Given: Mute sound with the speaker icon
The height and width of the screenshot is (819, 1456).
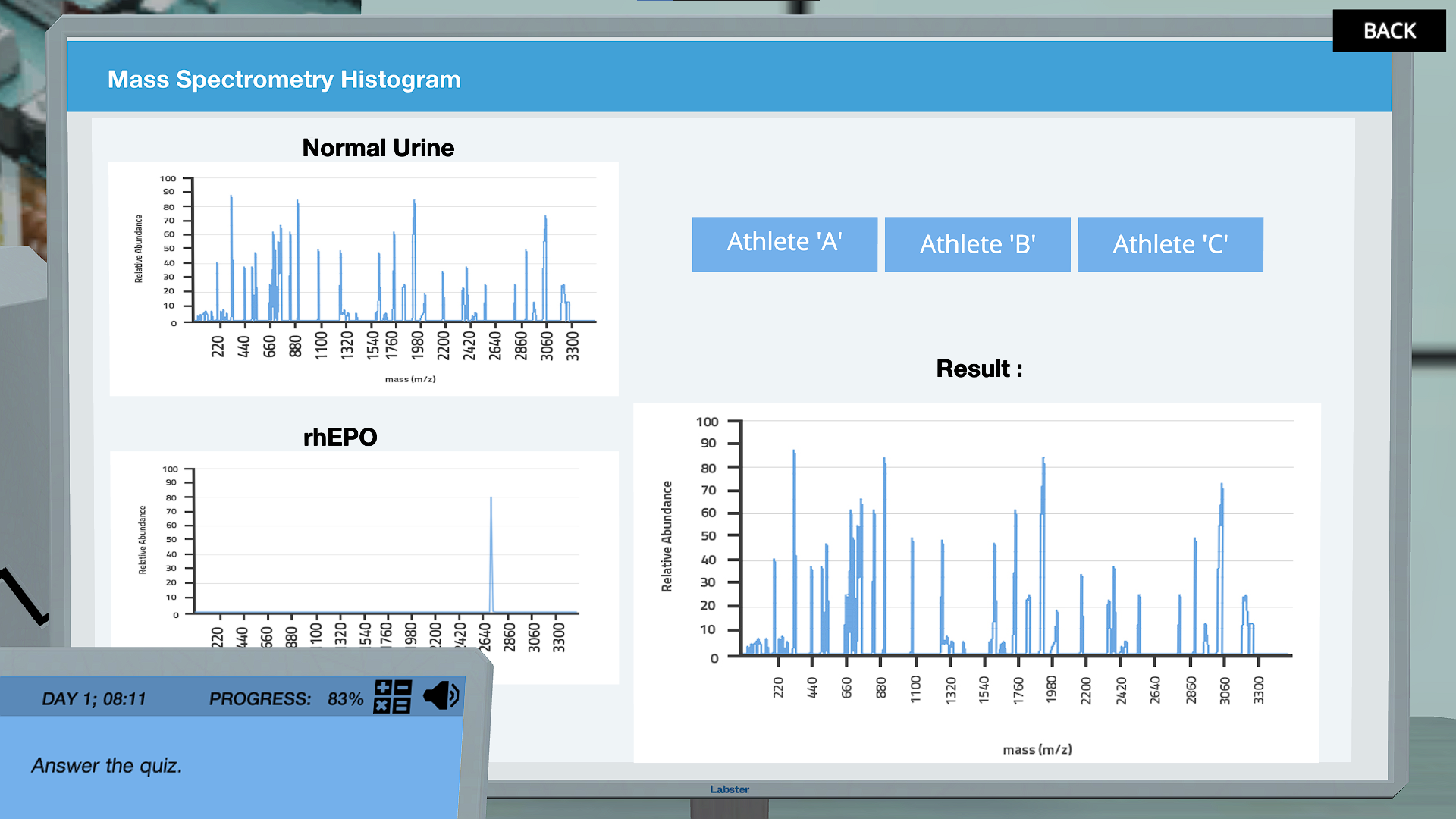Looking at the screenshot, I should click(x=441, y=695).
